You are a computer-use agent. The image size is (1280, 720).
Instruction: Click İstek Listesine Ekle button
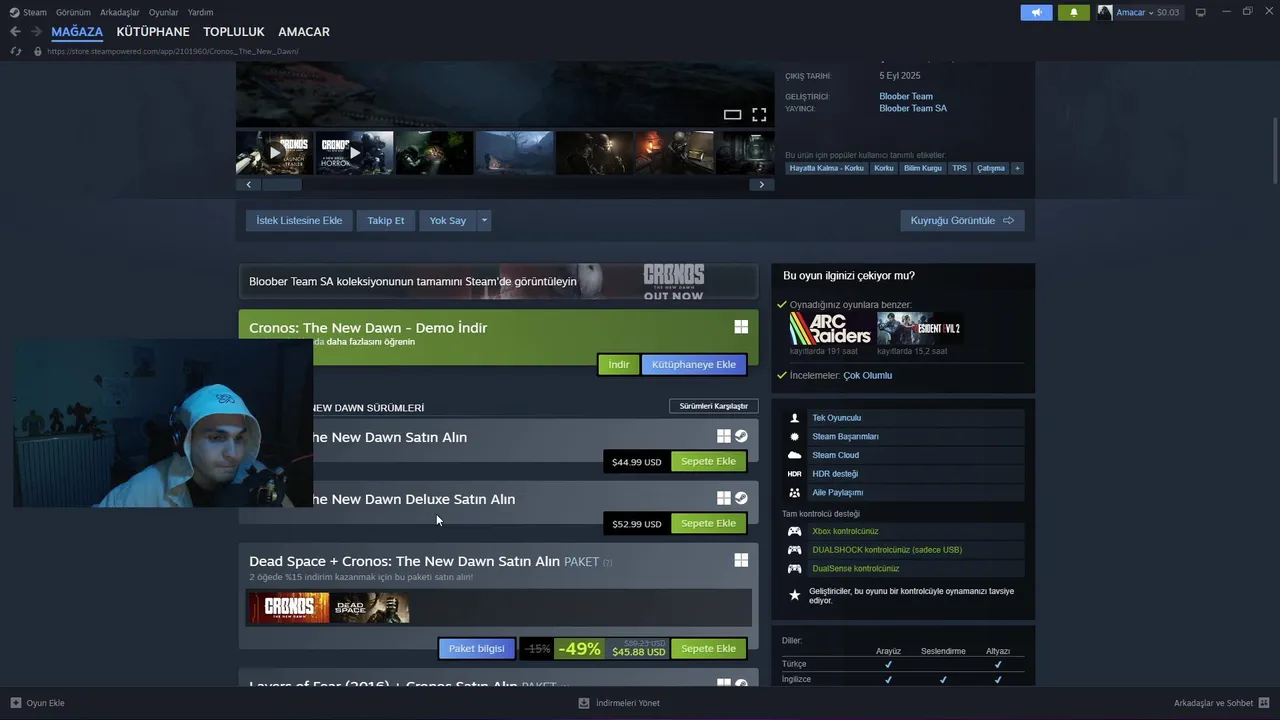299,220
